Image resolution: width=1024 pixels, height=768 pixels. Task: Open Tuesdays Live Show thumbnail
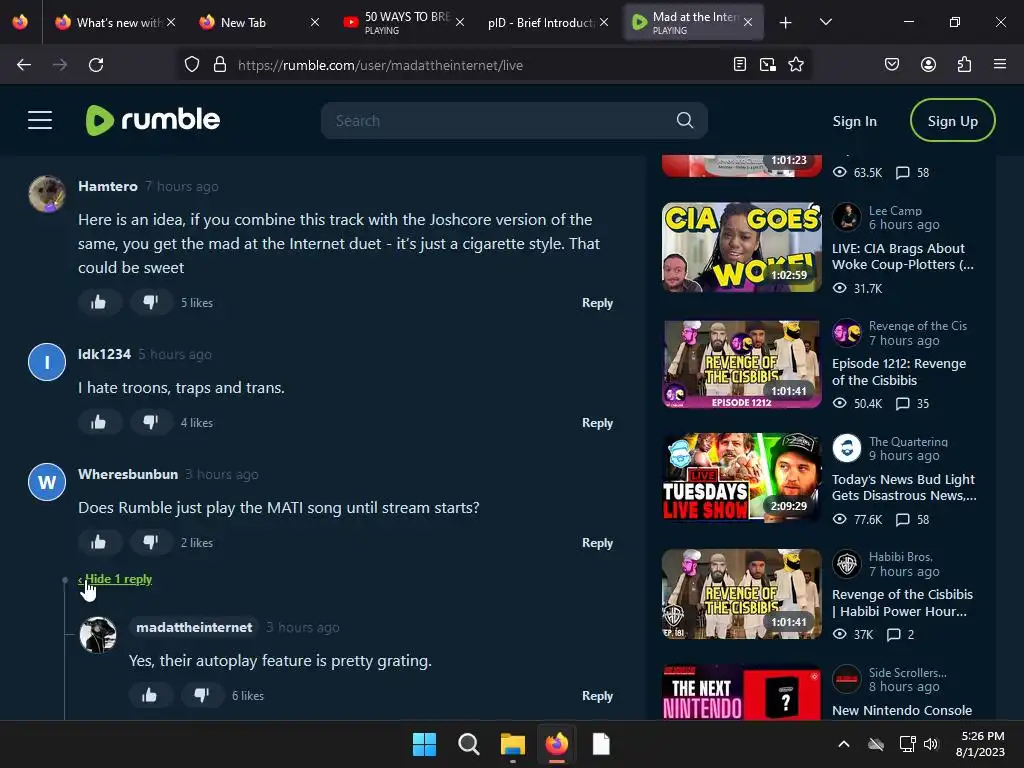click(741, 478)
